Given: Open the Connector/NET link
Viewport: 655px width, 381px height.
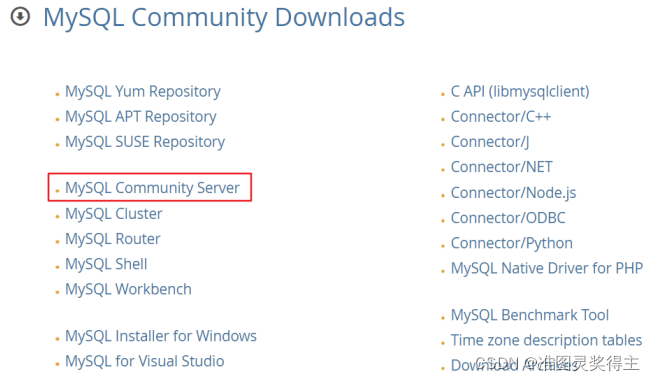Looking at the screenshot, I should (x=502, y=168).
